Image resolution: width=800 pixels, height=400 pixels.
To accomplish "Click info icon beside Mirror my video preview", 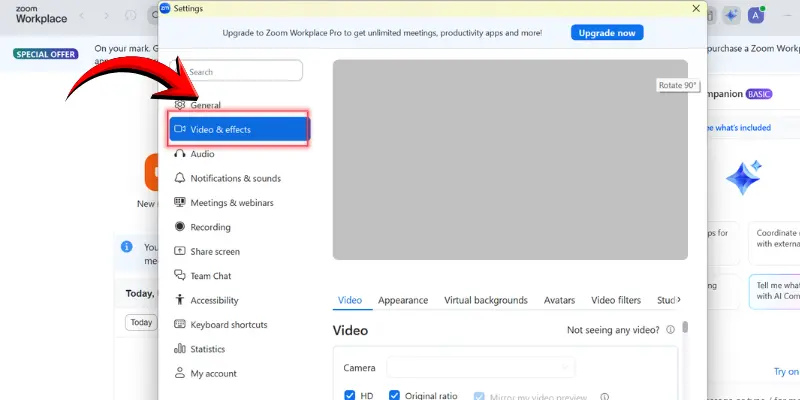I will coord(605,396).
